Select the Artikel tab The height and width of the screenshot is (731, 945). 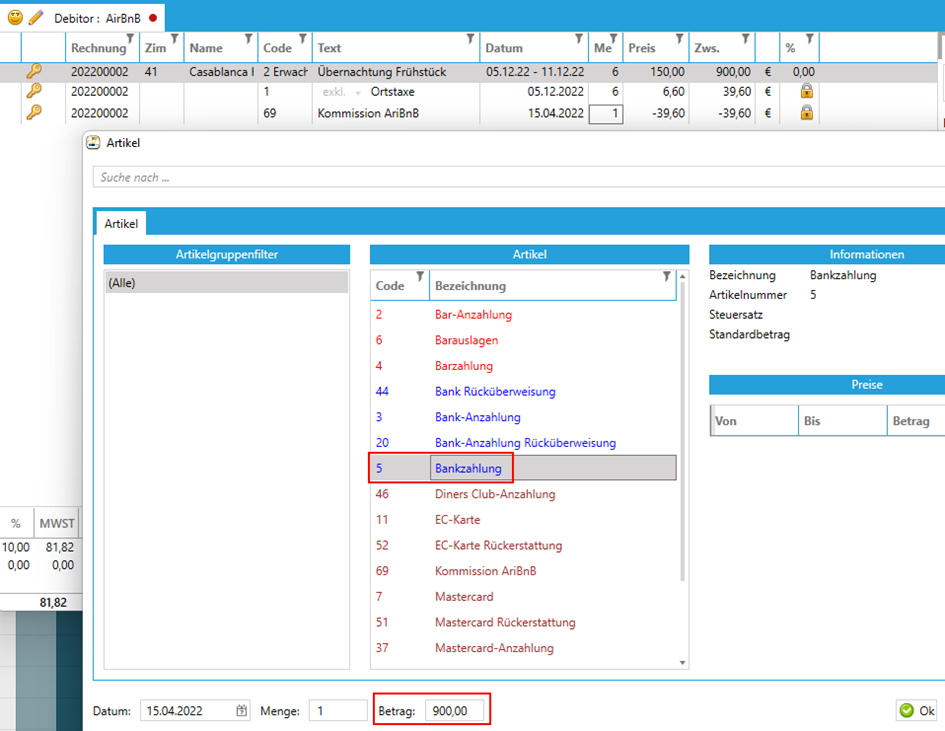click(x=121, y=223)
